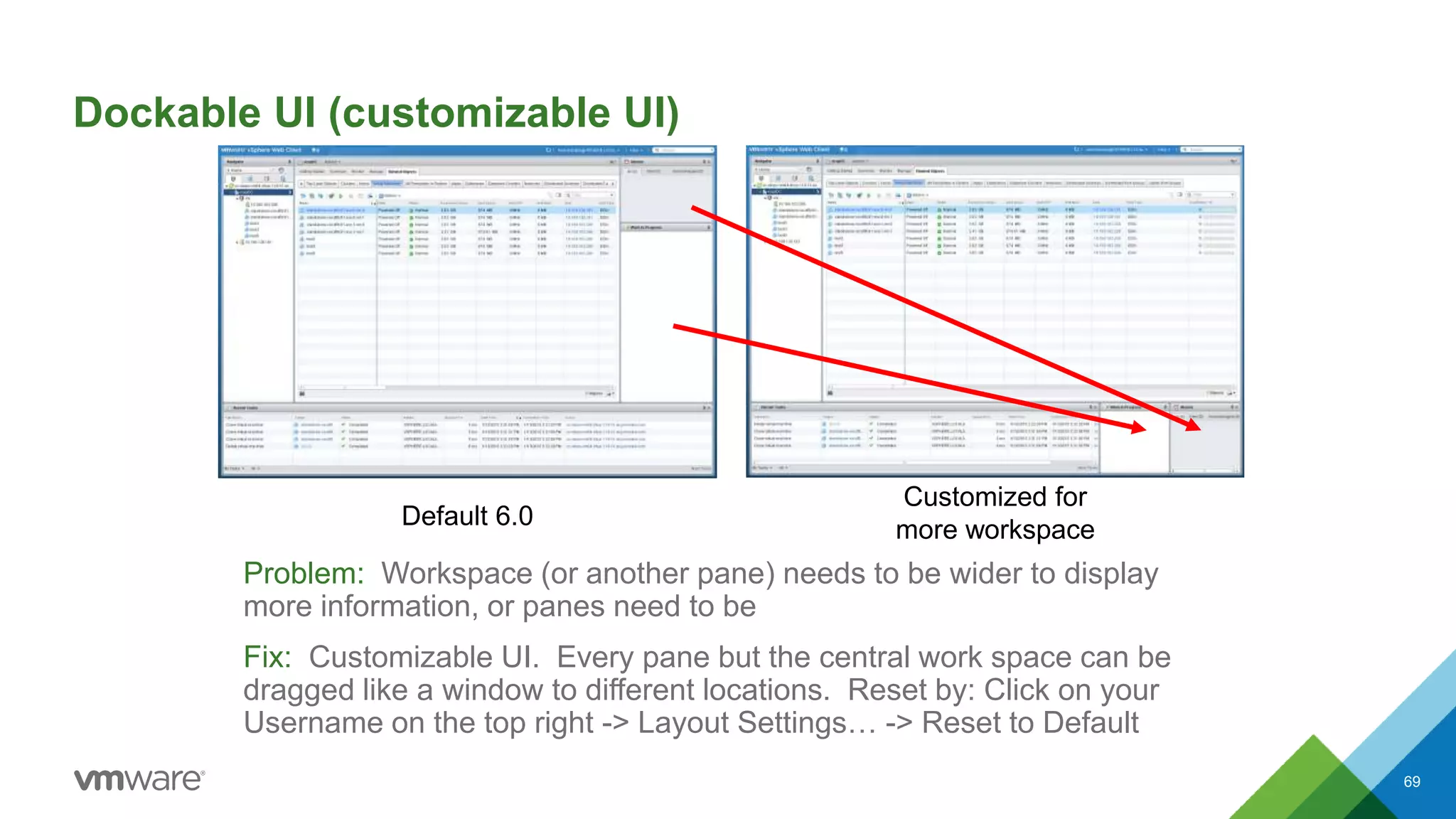Click Distributed Switches sub-tab in Customized screenshot
The height and width of the screenshot is (819, 1456).
tap(1083, 183)
